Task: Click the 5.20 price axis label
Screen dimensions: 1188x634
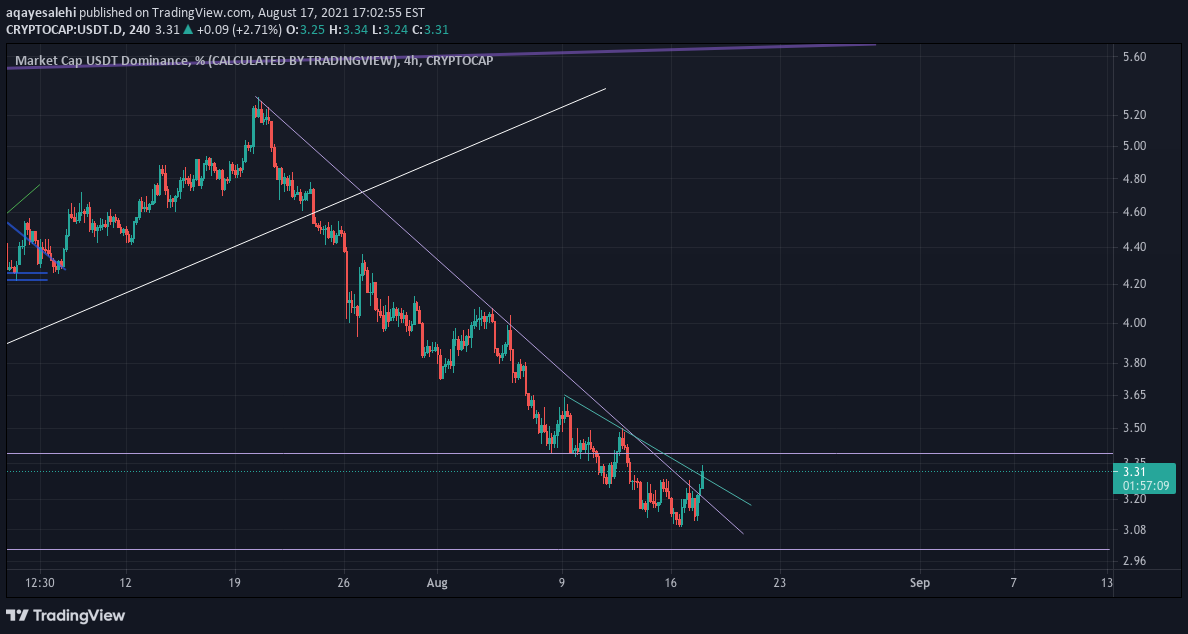Action: click(x=1133, y=115)
